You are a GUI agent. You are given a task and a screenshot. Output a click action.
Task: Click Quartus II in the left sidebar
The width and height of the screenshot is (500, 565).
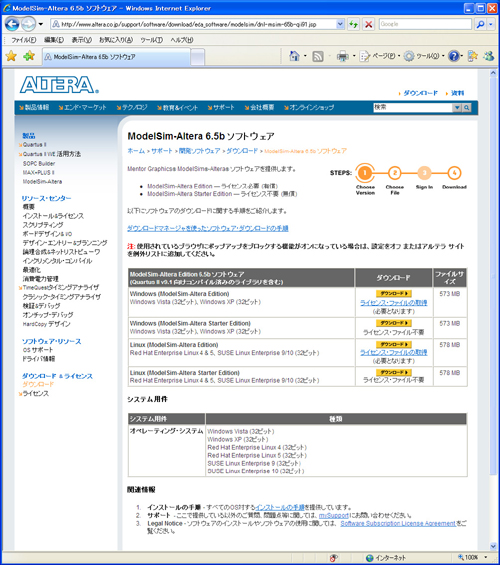pyautogui.click(x=35, y=144)
